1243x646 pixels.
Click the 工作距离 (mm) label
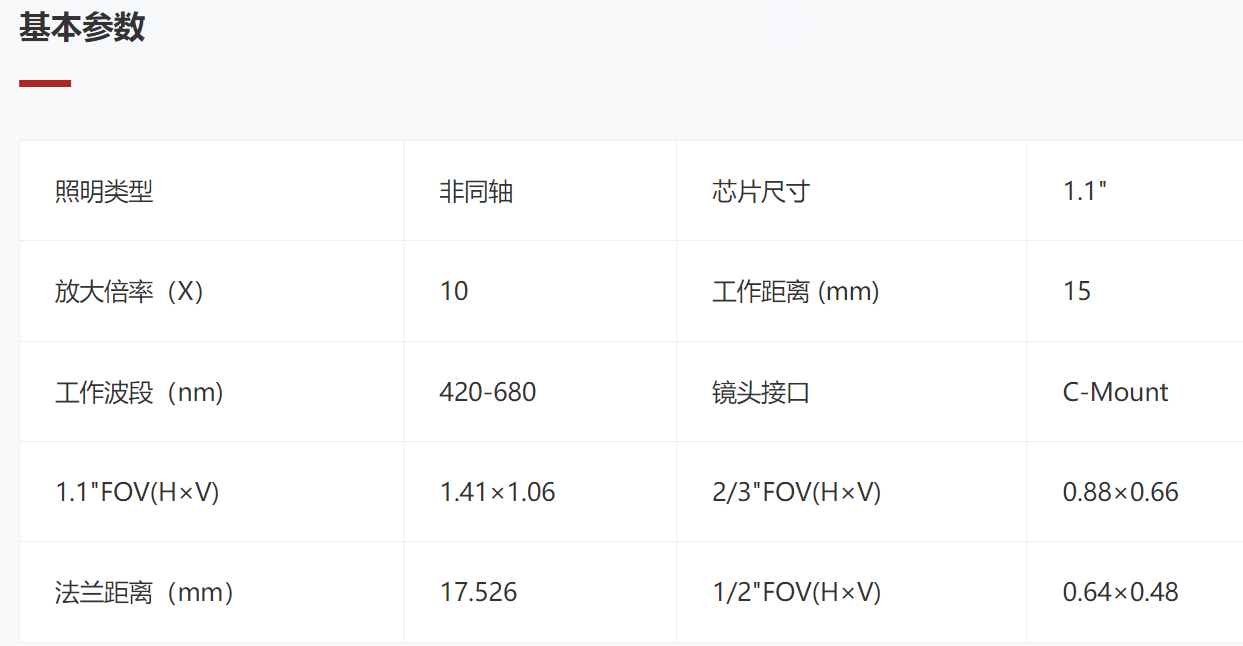[796, 292]
